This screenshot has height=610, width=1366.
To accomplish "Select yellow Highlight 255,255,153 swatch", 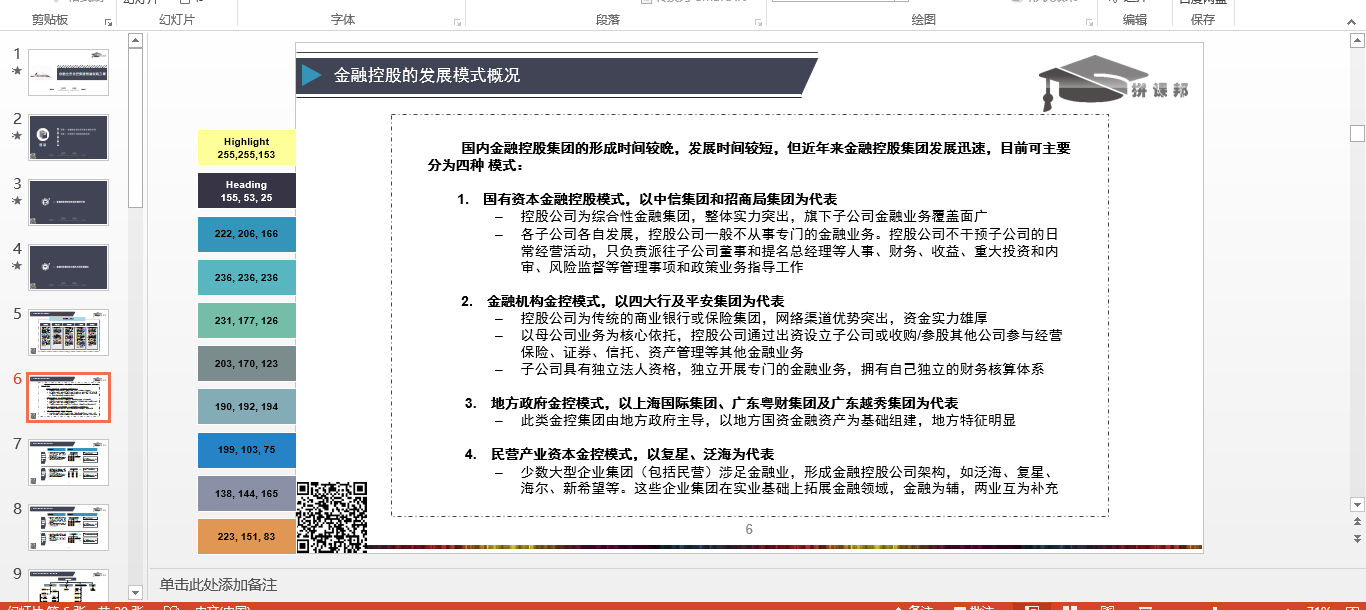I will tap(246, 147).
